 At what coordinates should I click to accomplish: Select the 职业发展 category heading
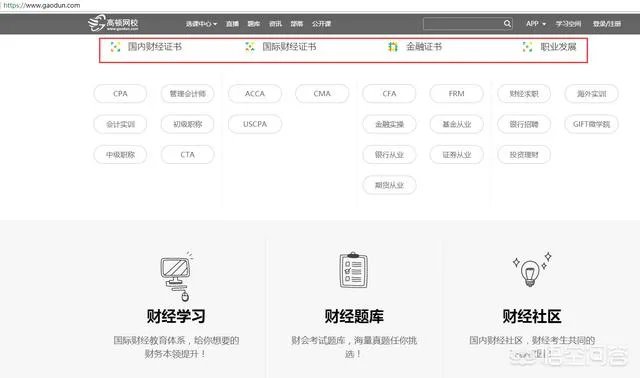tap(558, 47)
